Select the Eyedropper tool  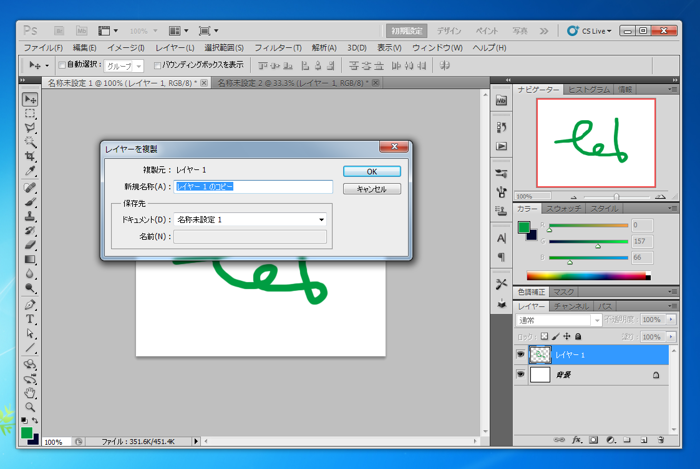click(30, 170)
